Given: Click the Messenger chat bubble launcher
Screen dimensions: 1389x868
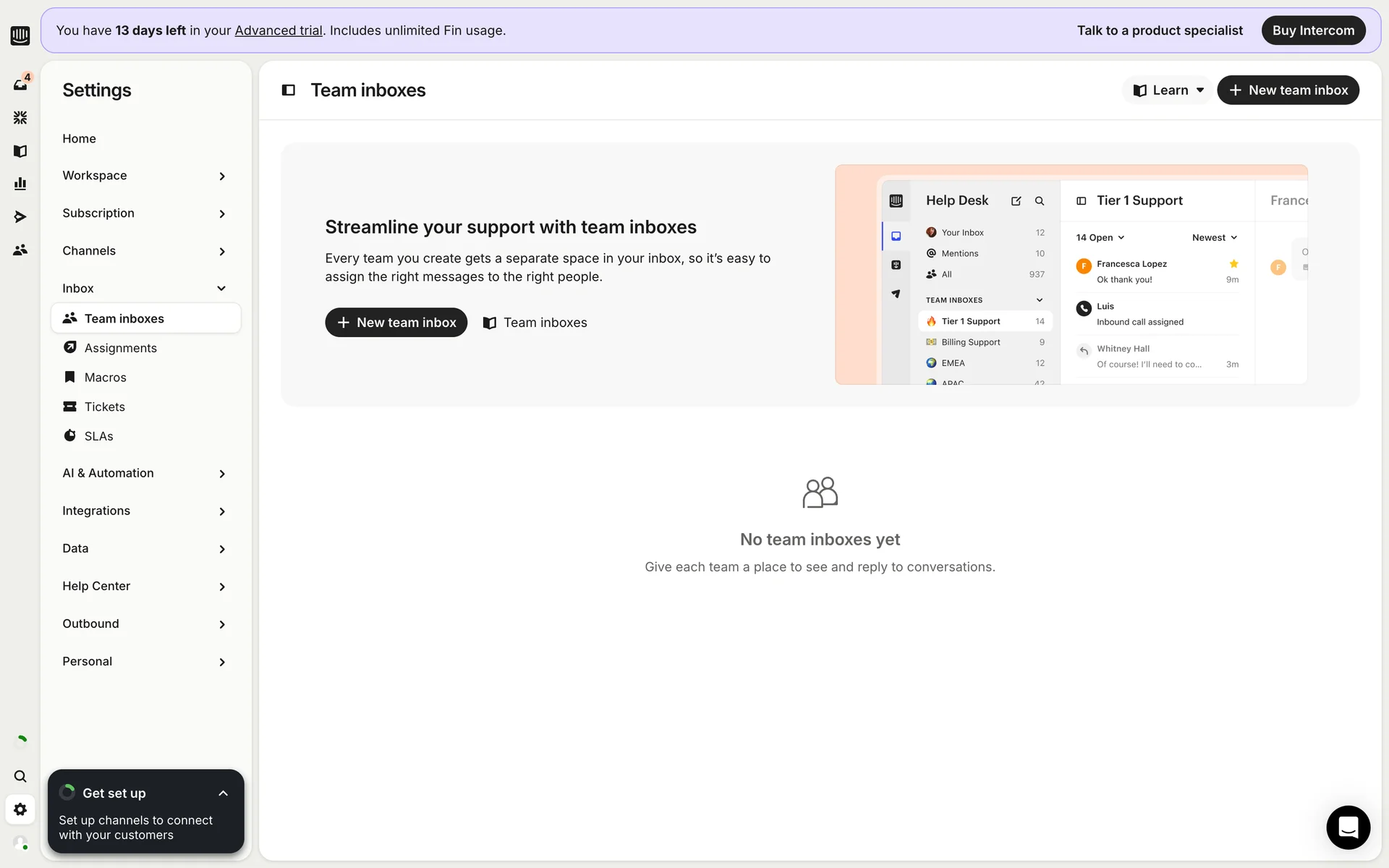Looking at the screenshot, I should [1348, 827].
